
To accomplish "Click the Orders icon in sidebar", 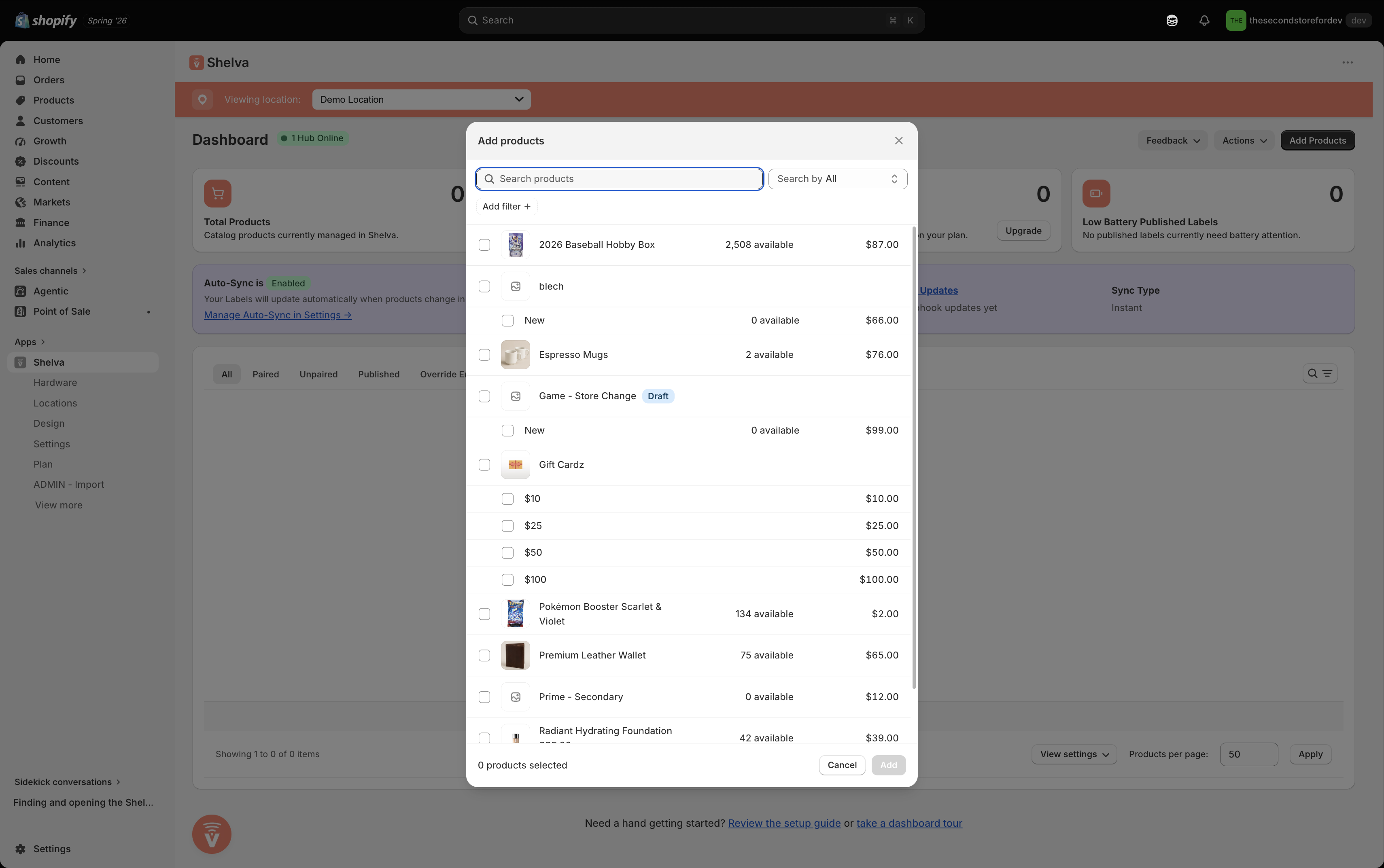I will pyautogui.click(x=21, y=80).
